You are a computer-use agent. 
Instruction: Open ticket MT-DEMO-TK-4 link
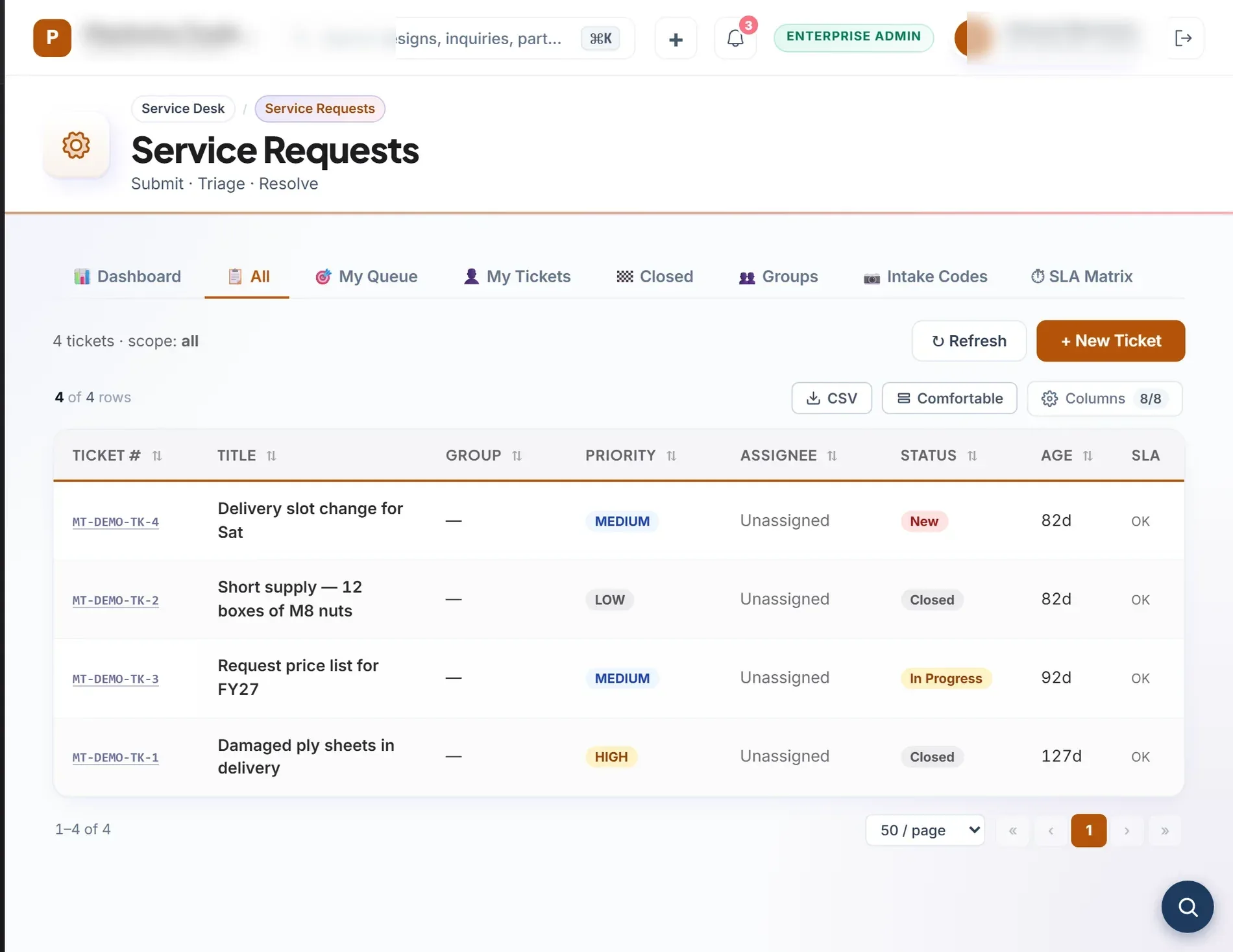pos(116,522)
